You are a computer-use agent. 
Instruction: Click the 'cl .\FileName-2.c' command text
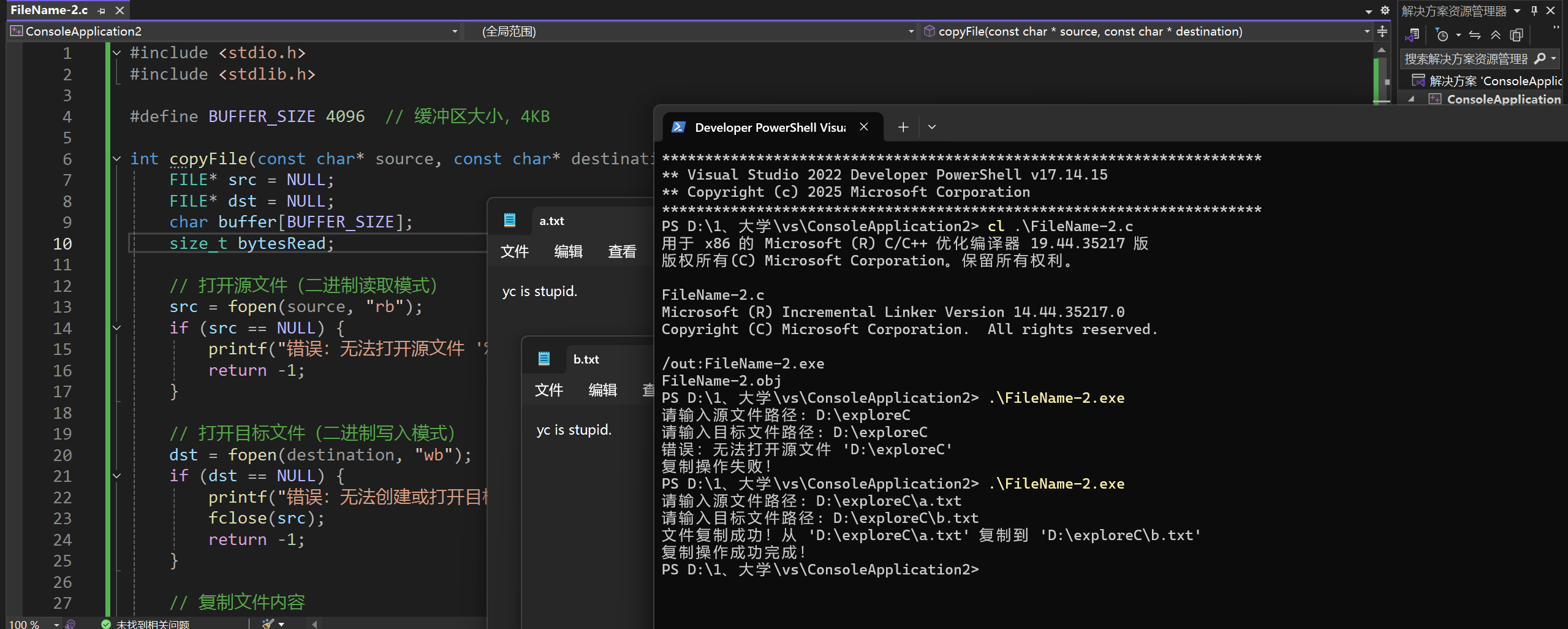point(1060,226)
